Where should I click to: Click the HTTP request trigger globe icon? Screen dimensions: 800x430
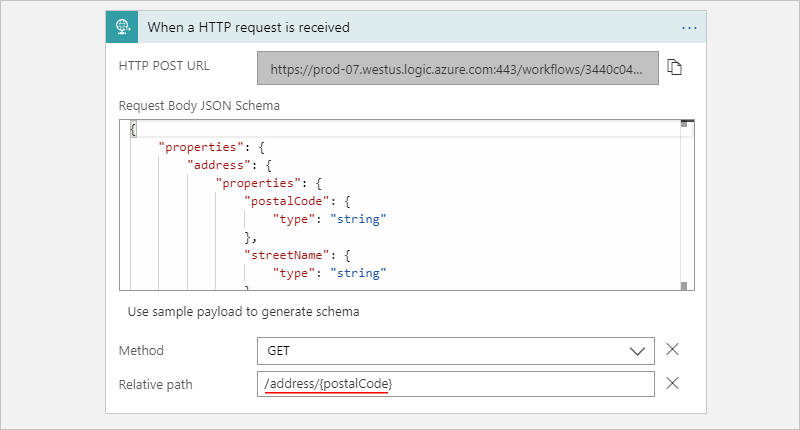tap(122, 27)
